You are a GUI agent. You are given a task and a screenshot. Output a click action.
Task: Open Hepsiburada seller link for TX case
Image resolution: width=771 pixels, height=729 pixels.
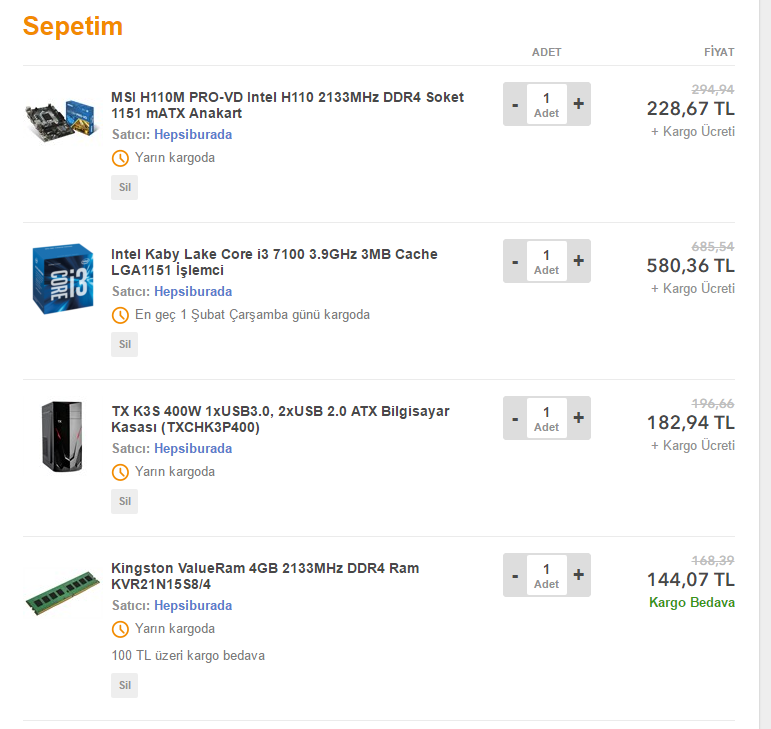tap(193, 449)
